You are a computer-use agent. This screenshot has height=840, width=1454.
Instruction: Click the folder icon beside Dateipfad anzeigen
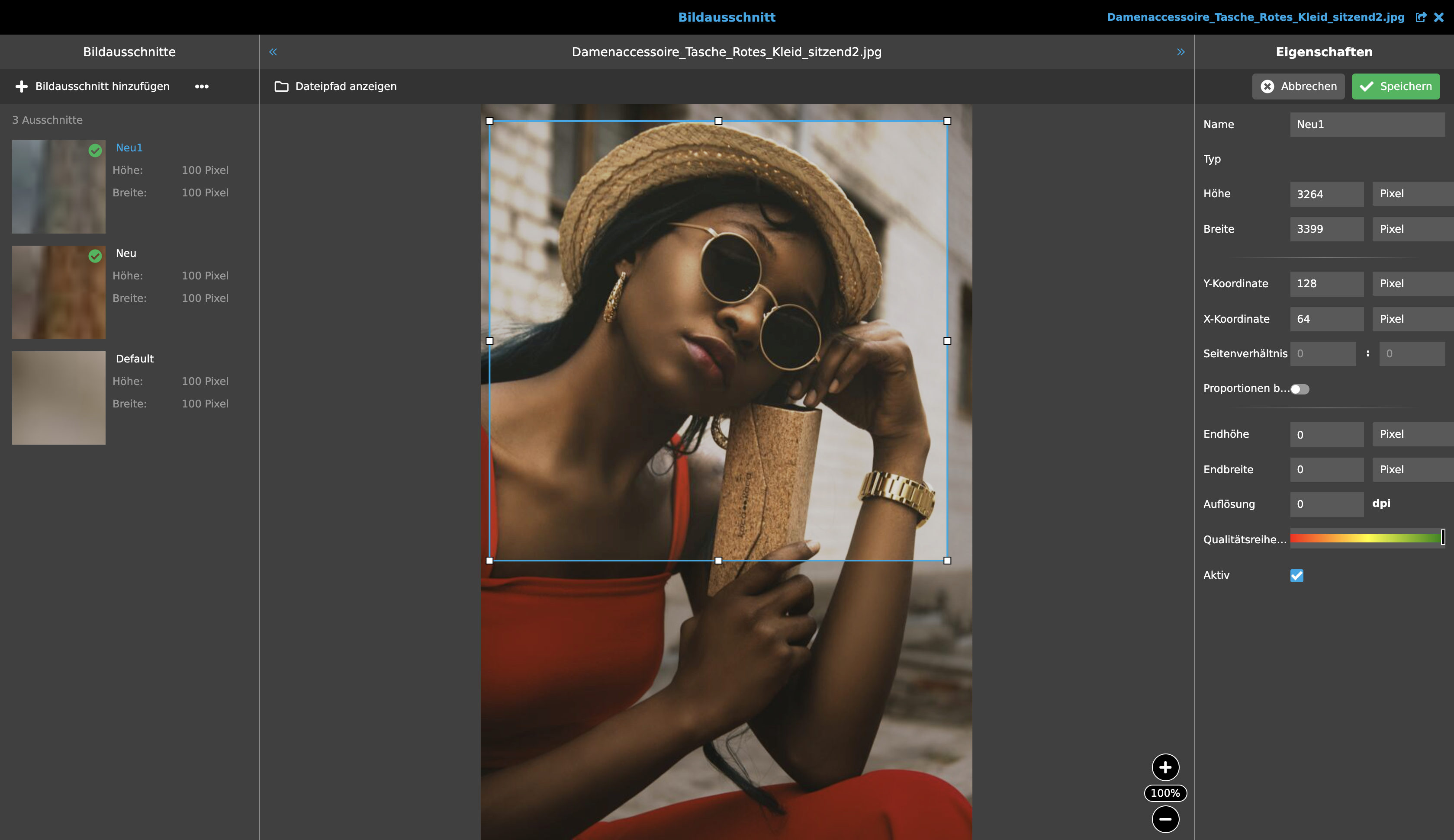coord(281,87)
